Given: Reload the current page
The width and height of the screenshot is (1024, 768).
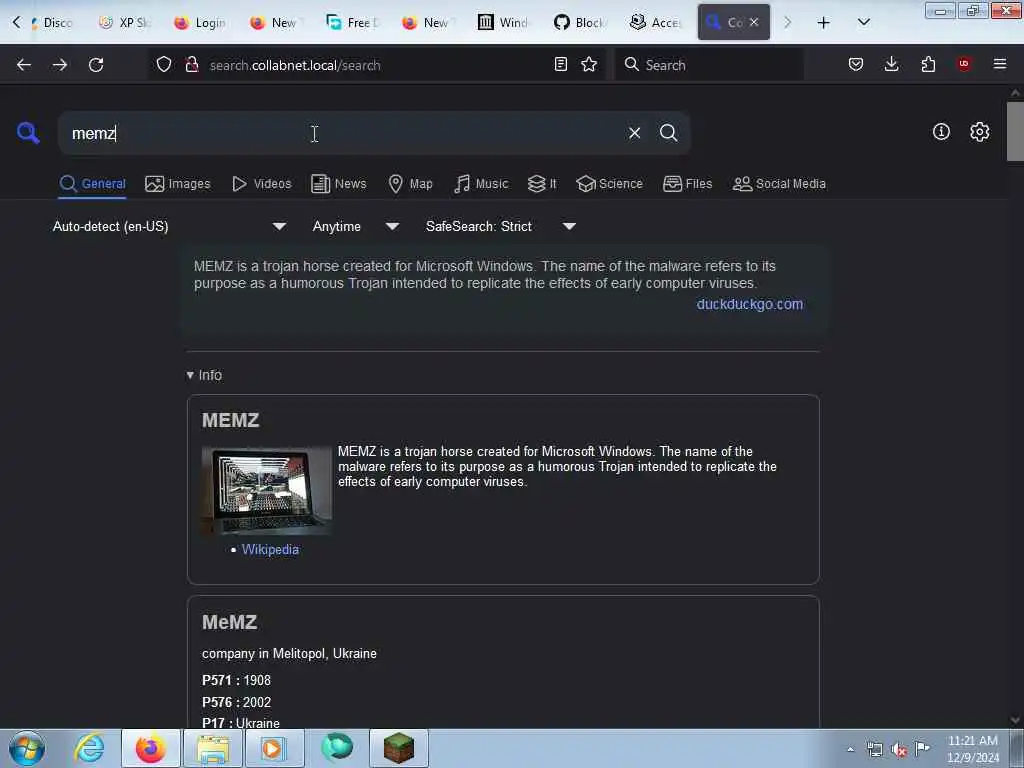Looking at the screenshot, I should click(x=96, y=65).
